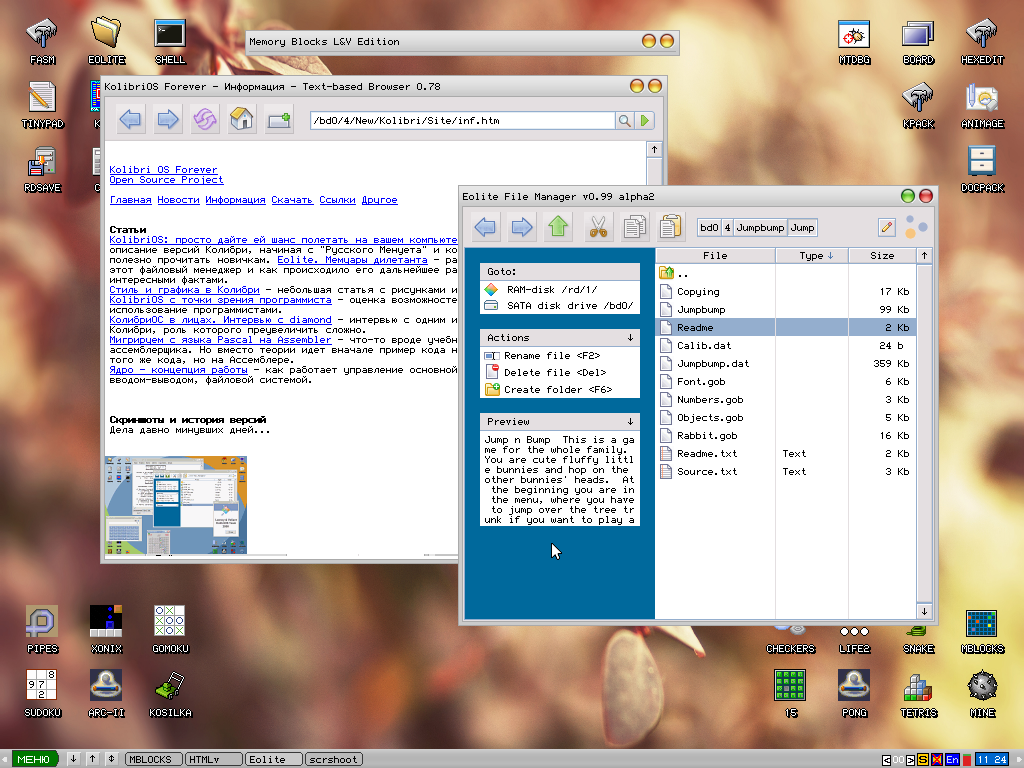
Task: Follow the Новости link
Action: click(178, 200)
